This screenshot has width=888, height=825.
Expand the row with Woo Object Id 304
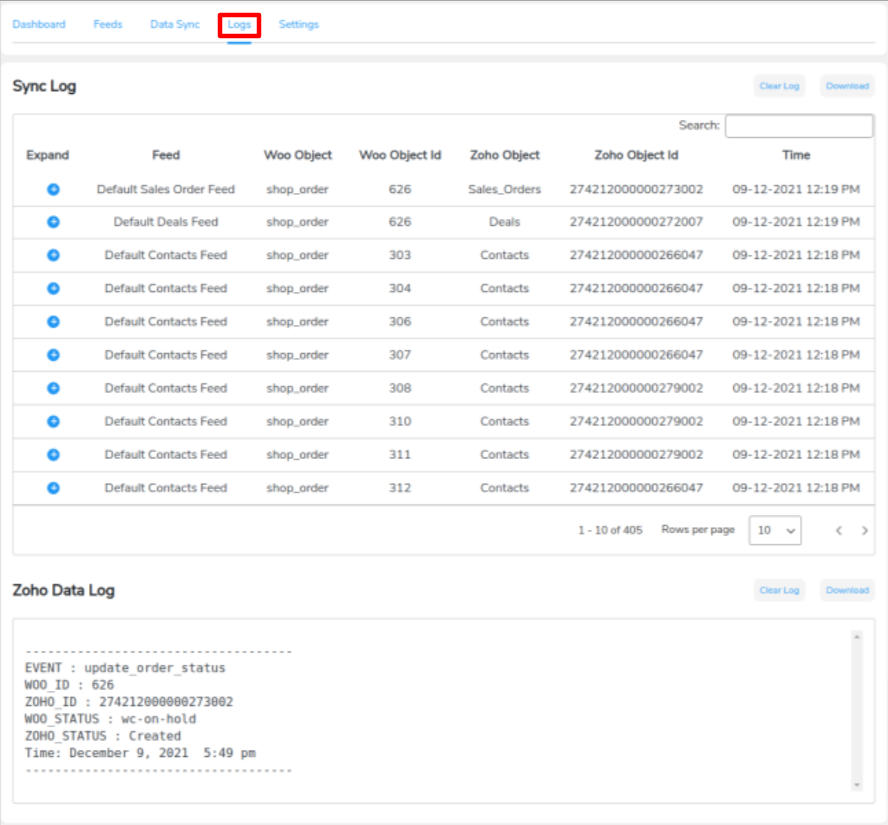(54, 288)
